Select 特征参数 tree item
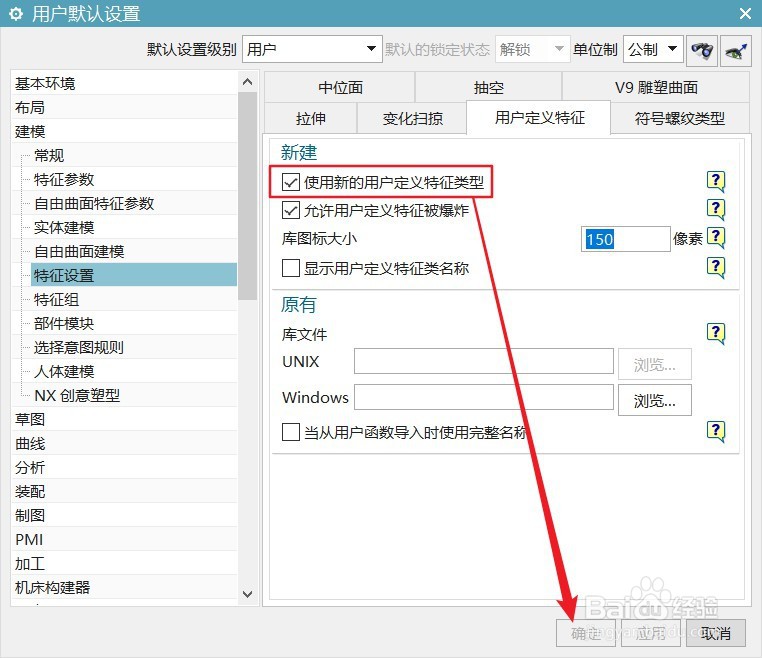Image resolution: width=762 pixels, height=658 pixels. point(134,179)
